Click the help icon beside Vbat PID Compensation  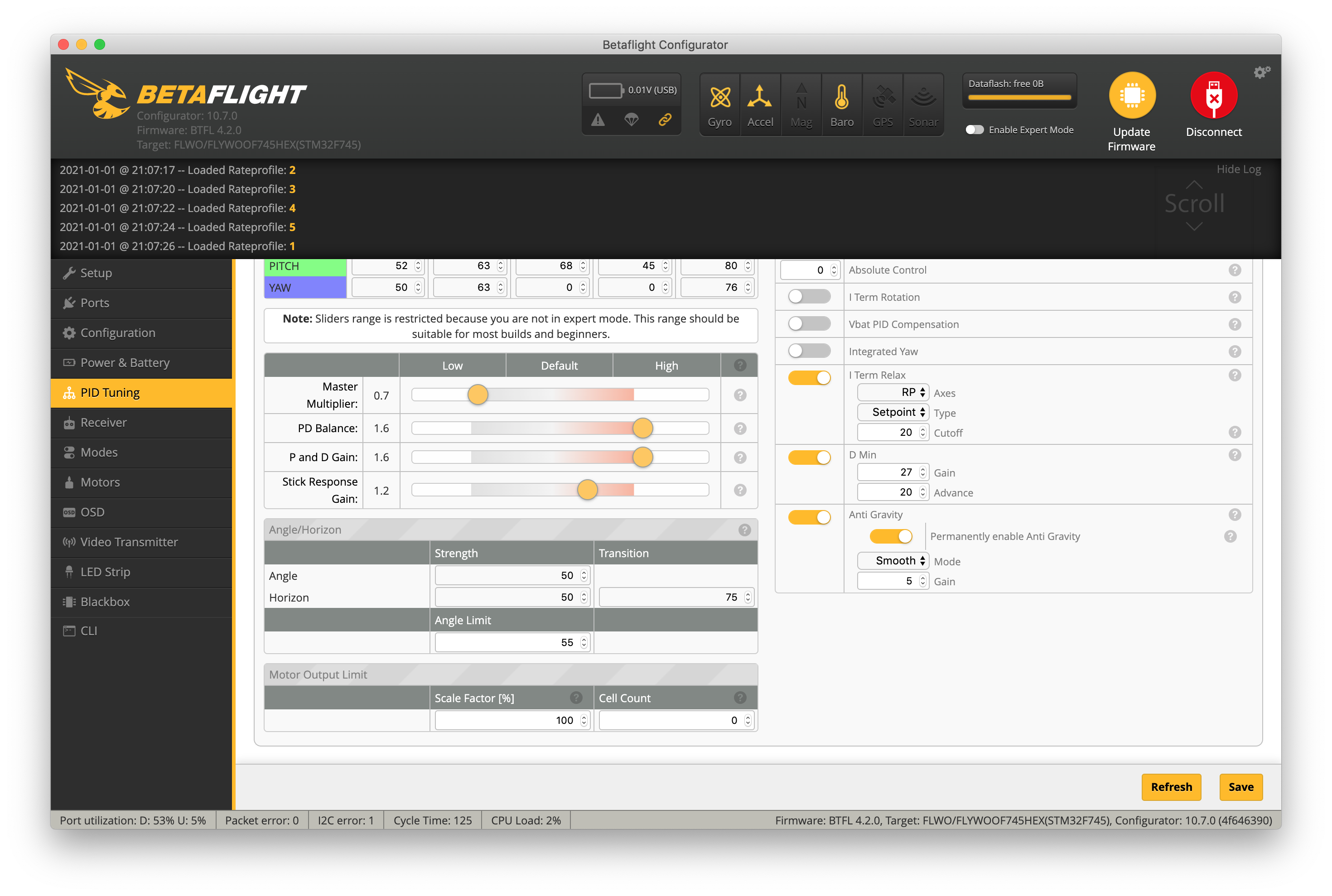point(1234,324)
